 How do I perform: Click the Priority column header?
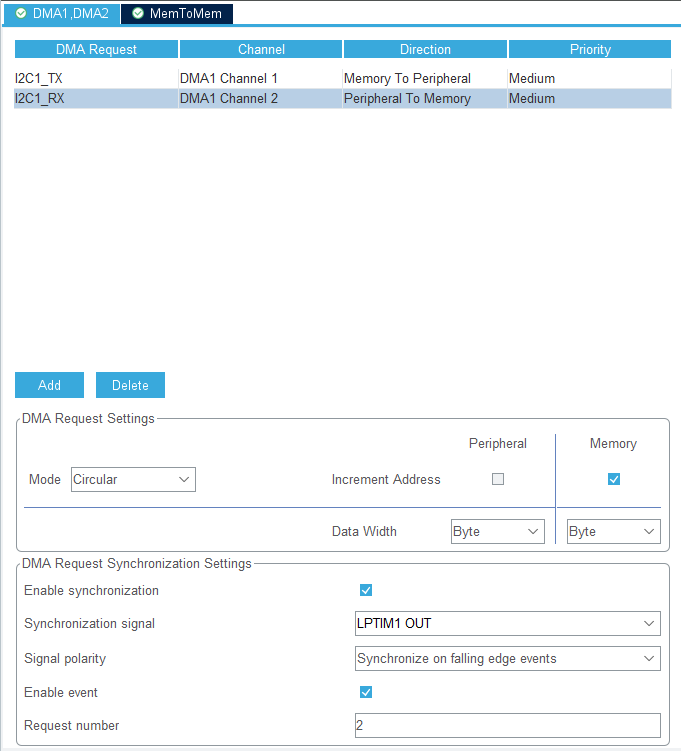pos(590,49)
